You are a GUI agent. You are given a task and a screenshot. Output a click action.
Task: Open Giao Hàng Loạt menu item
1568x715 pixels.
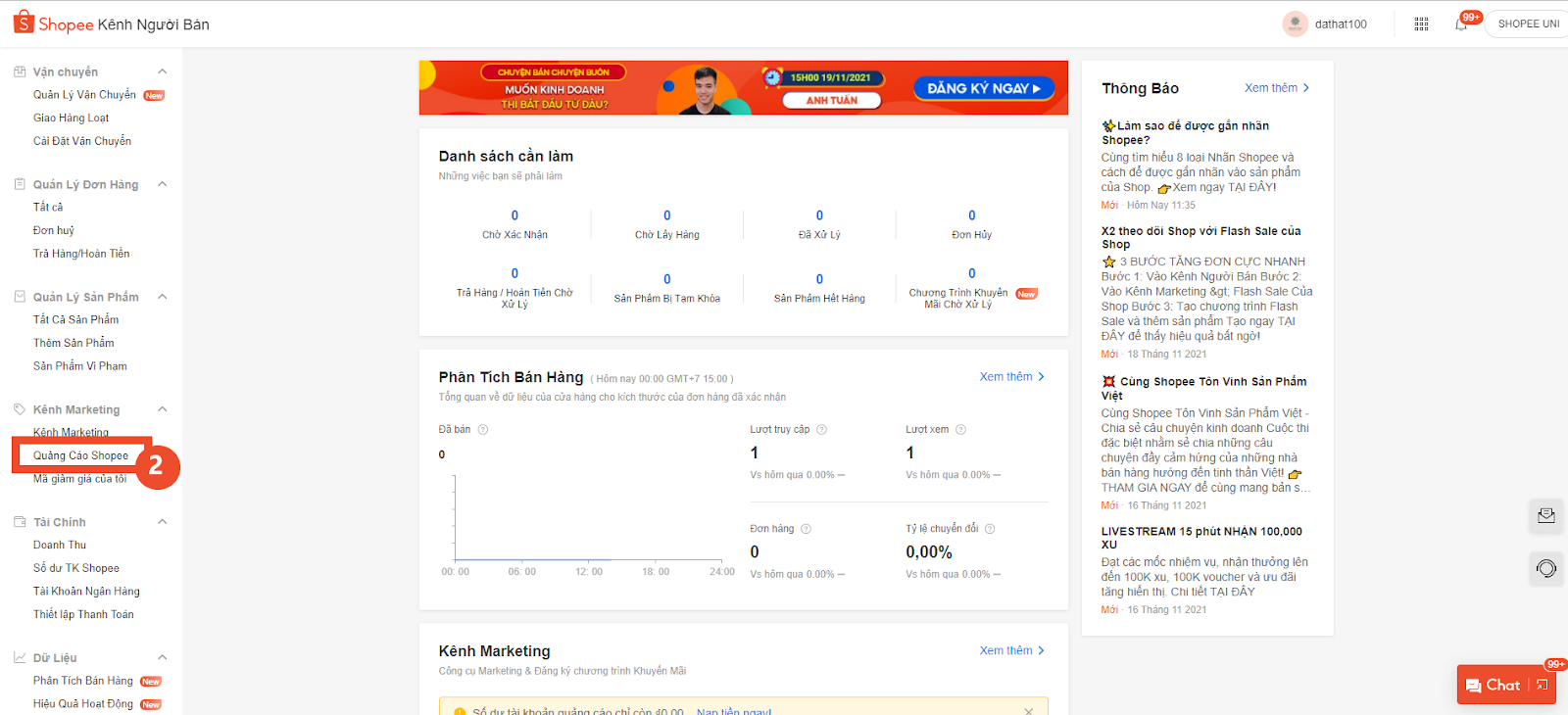coord(71,118)
